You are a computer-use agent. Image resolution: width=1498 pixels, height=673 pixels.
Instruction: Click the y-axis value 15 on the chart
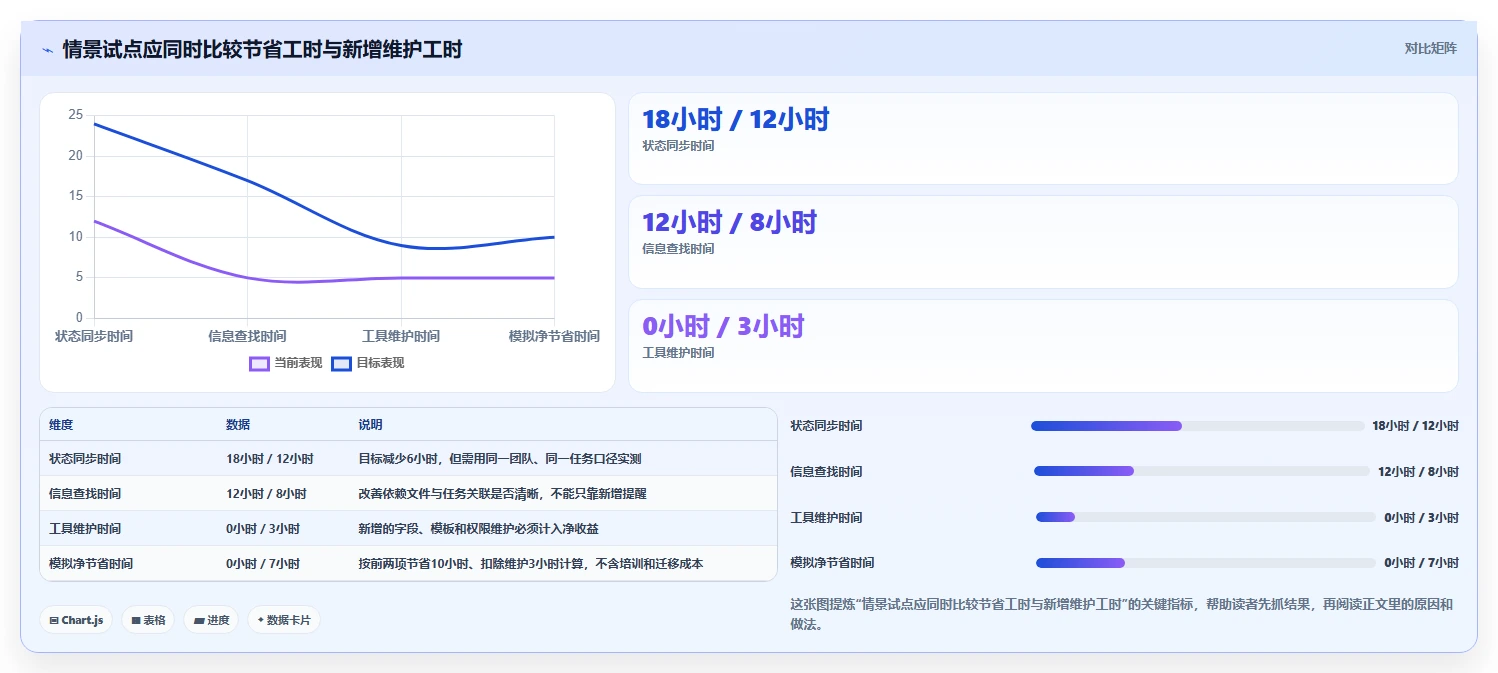pos(76,196)
